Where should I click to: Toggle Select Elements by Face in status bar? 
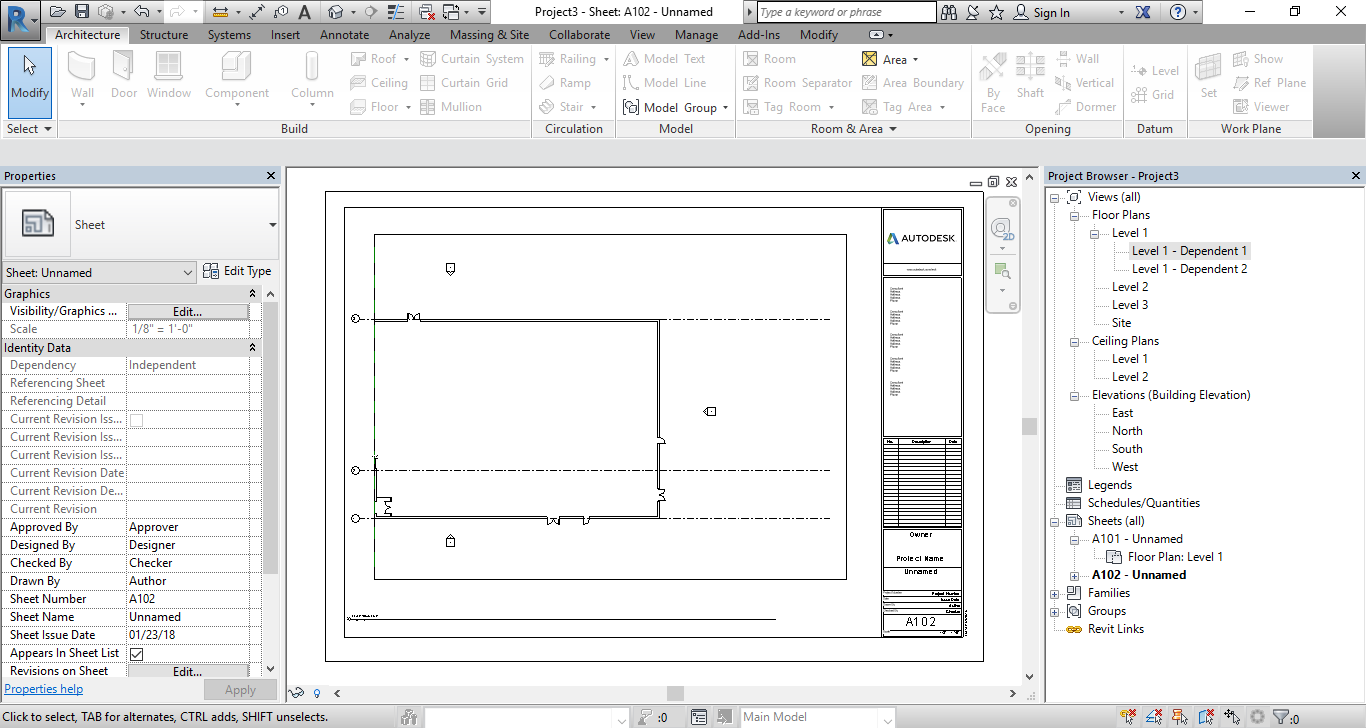1206,717
